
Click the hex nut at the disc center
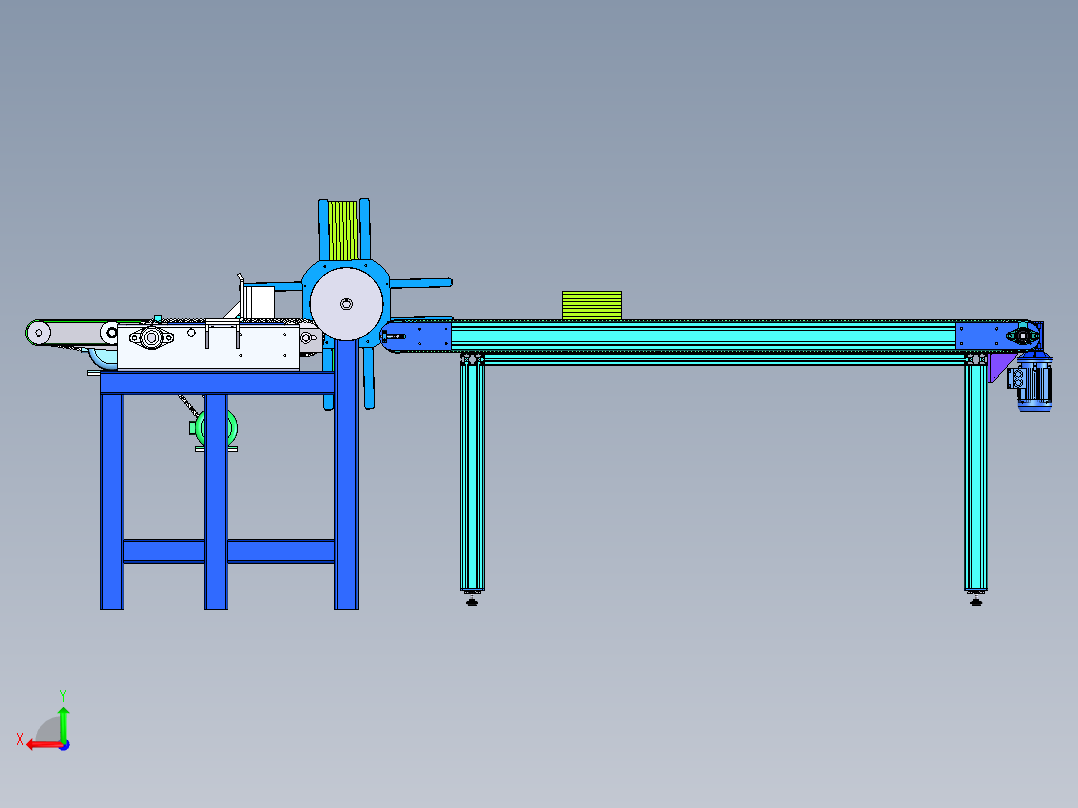[346, 304]
